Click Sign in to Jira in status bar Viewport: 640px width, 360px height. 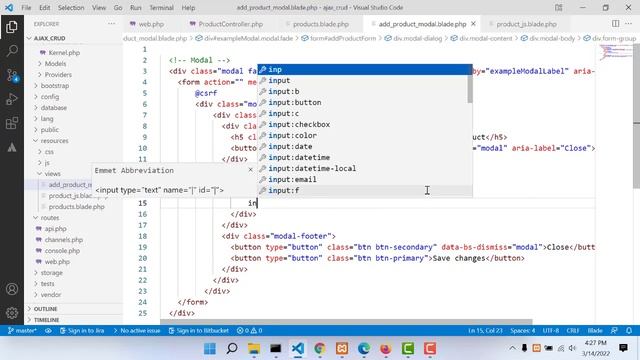click(x=82, y=331)
